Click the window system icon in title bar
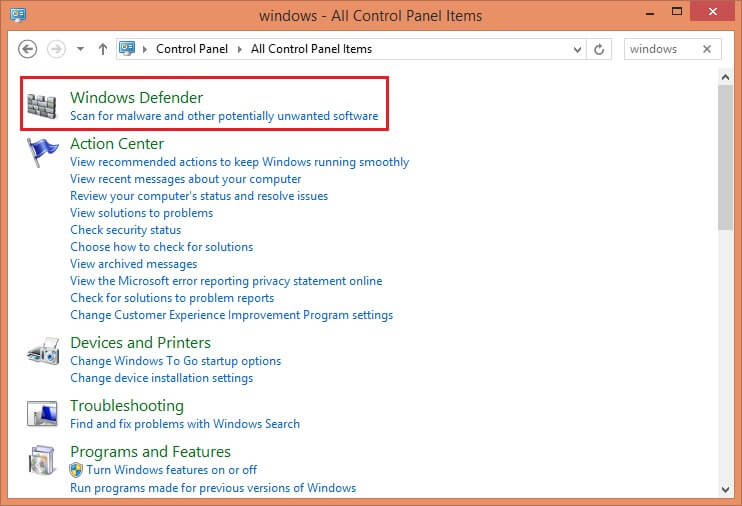This screenshot has height=506, width=742. [18, 15]
